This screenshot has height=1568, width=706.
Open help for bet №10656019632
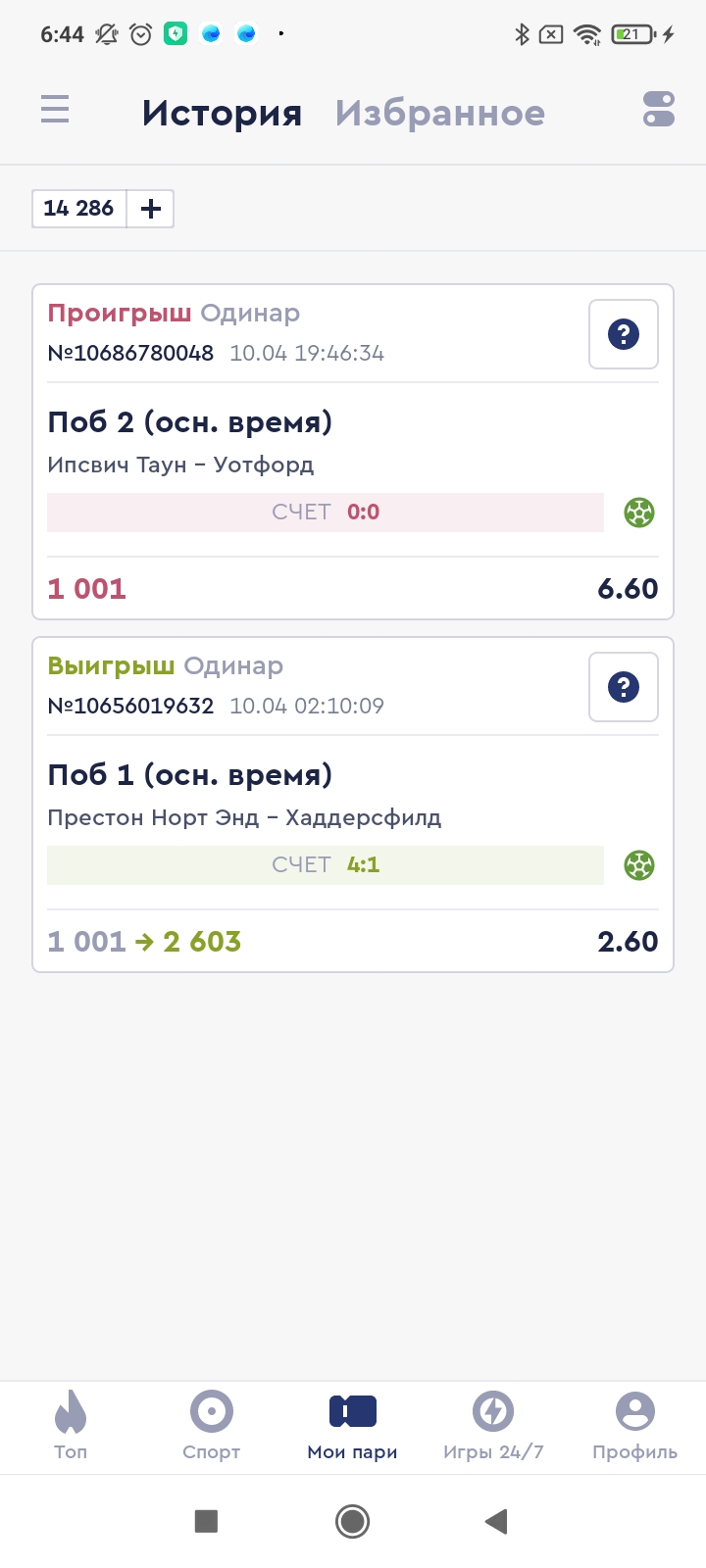click(624, 687)
